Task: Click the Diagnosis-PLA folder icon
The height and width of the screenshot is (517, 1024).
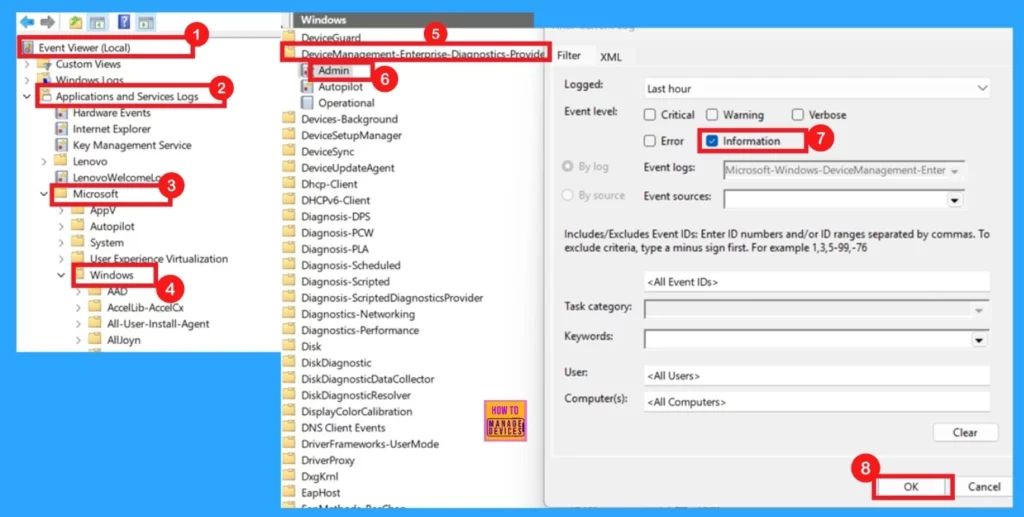Action: click(289, 249)
